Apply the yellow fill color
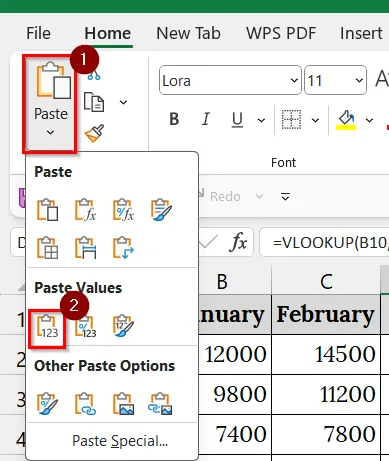The width and height of the screenshot is (389, 461). (346, 120)
